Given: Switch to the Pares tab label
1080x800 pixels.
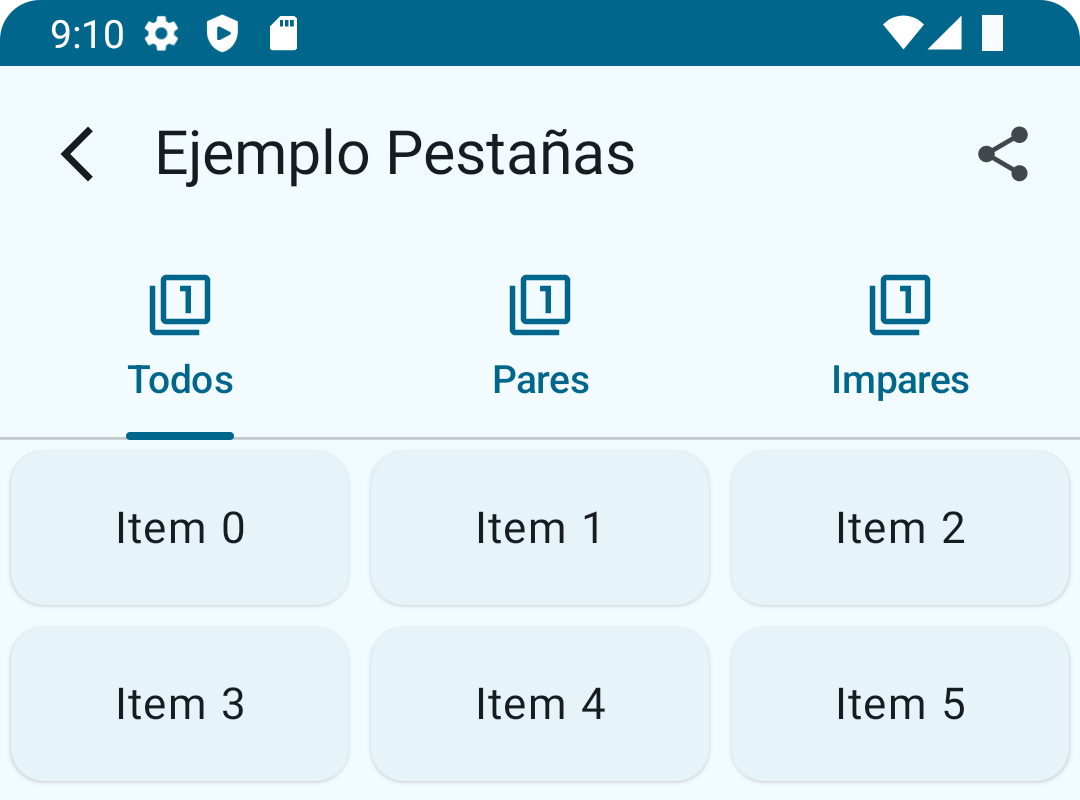Looking at the screenshot, I should coord(540,380).
